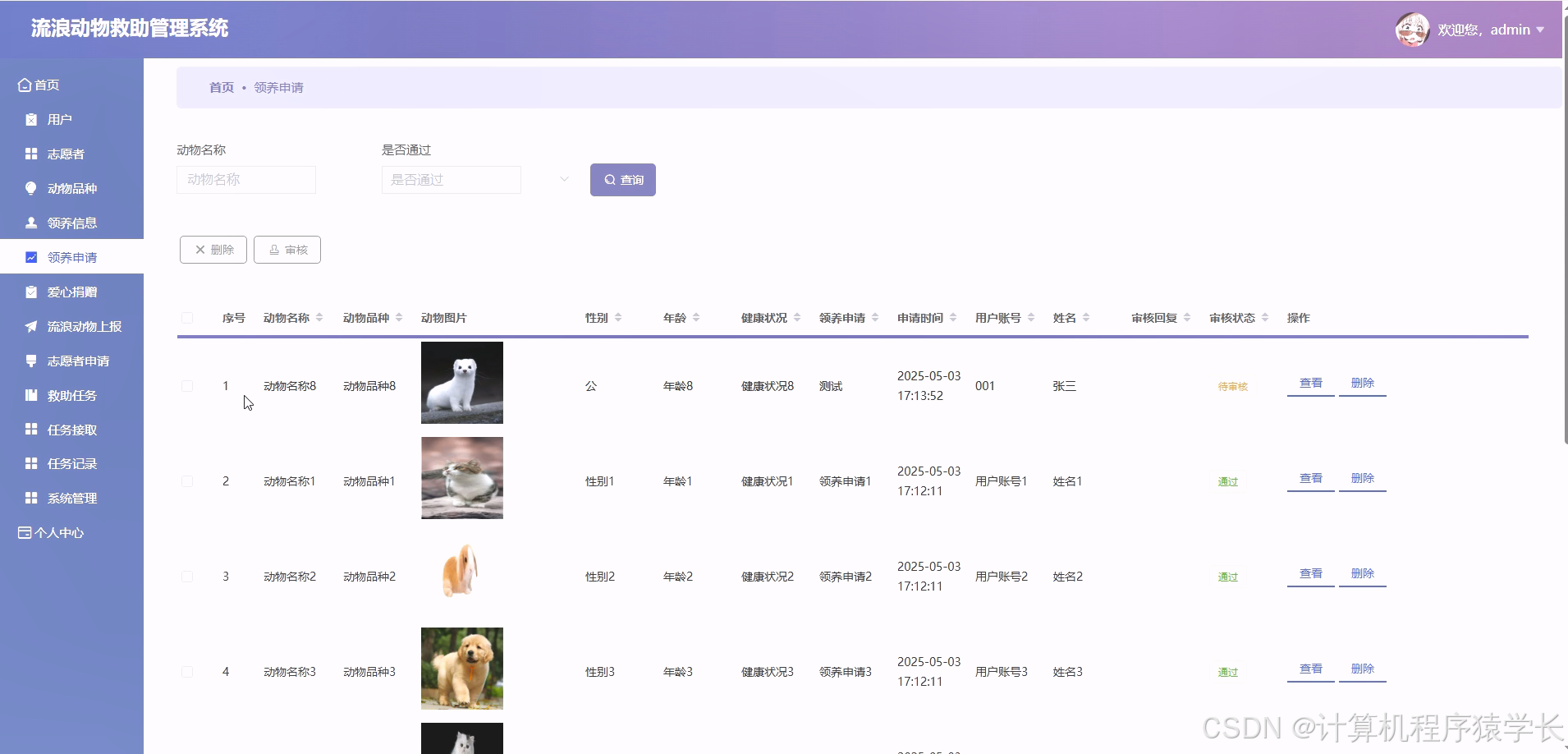Screen dimensions: 1568x754
Task: Click the puppy photo thumbnail for 动物名称3
Action: 462,668
